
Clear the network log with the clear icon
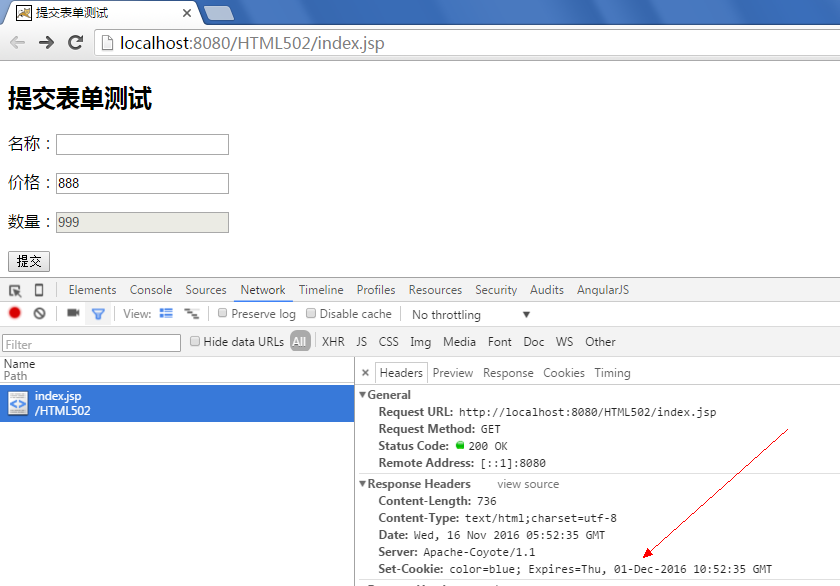[40, 313]
